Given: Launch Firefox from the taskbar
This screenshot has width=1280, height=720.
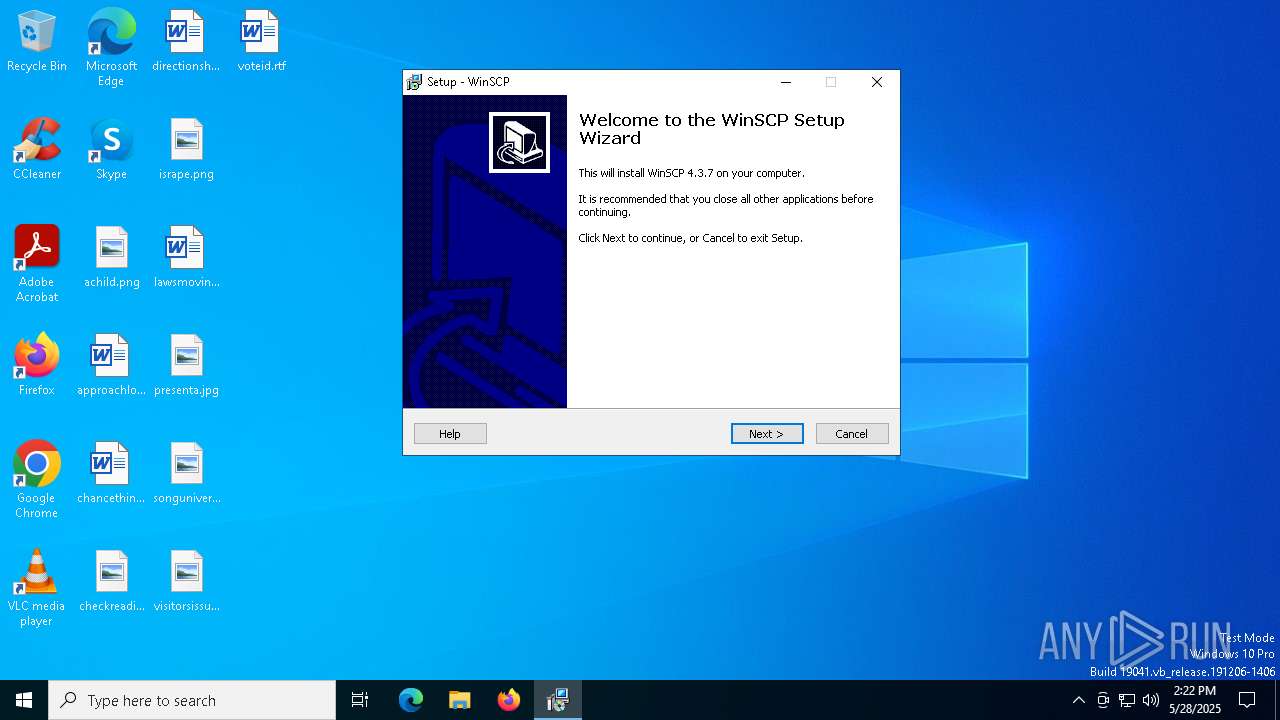Looking at the screenshot, I should point(509,700).
